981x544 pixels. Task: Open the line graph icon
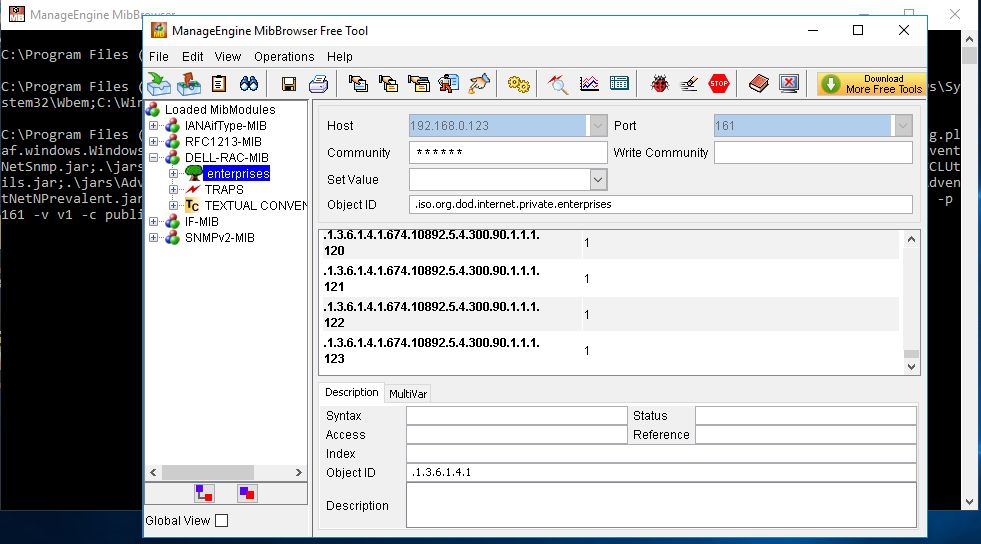tap(589, 83)
